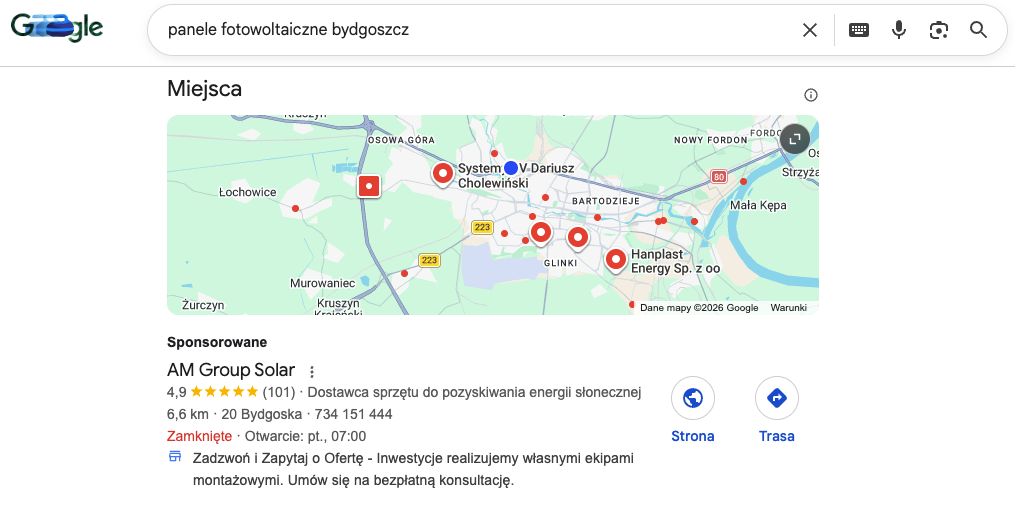Start voice search with microphone icon
The width and height of the screenshot is (1015, 505).
click(x=898, y=30)
